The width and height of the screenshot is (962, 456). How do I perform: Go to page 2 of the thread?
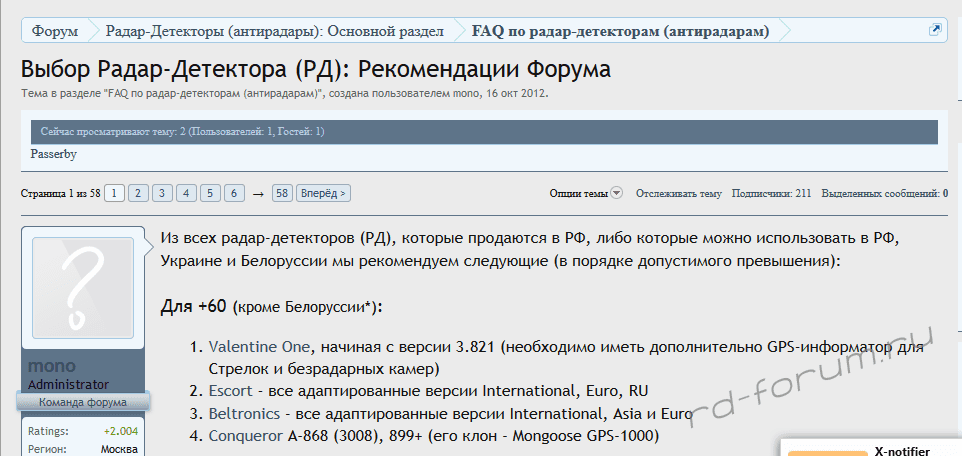tap(138, 193)
